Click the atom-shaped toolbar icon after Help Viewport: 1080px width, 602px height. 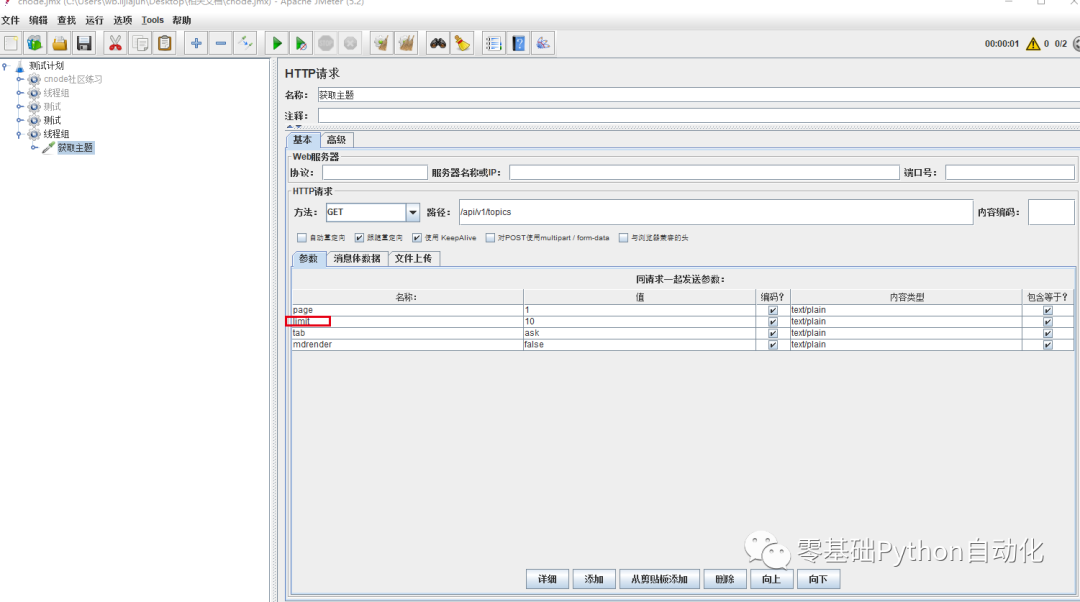pos(543,43)
